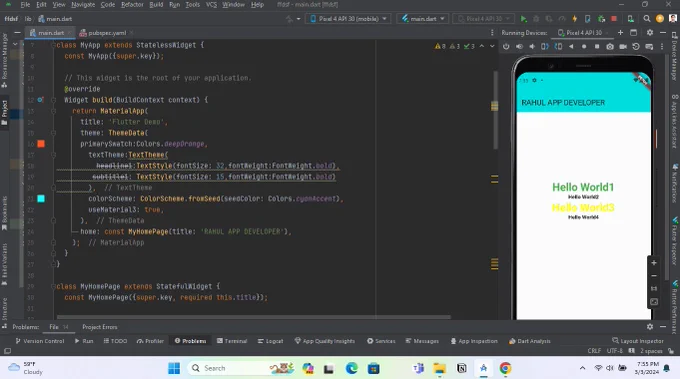The height and width of the screenshot is (379, 680).
Task: Click the deepOrange color swatch in the gutter
Action: click(41, 144)
